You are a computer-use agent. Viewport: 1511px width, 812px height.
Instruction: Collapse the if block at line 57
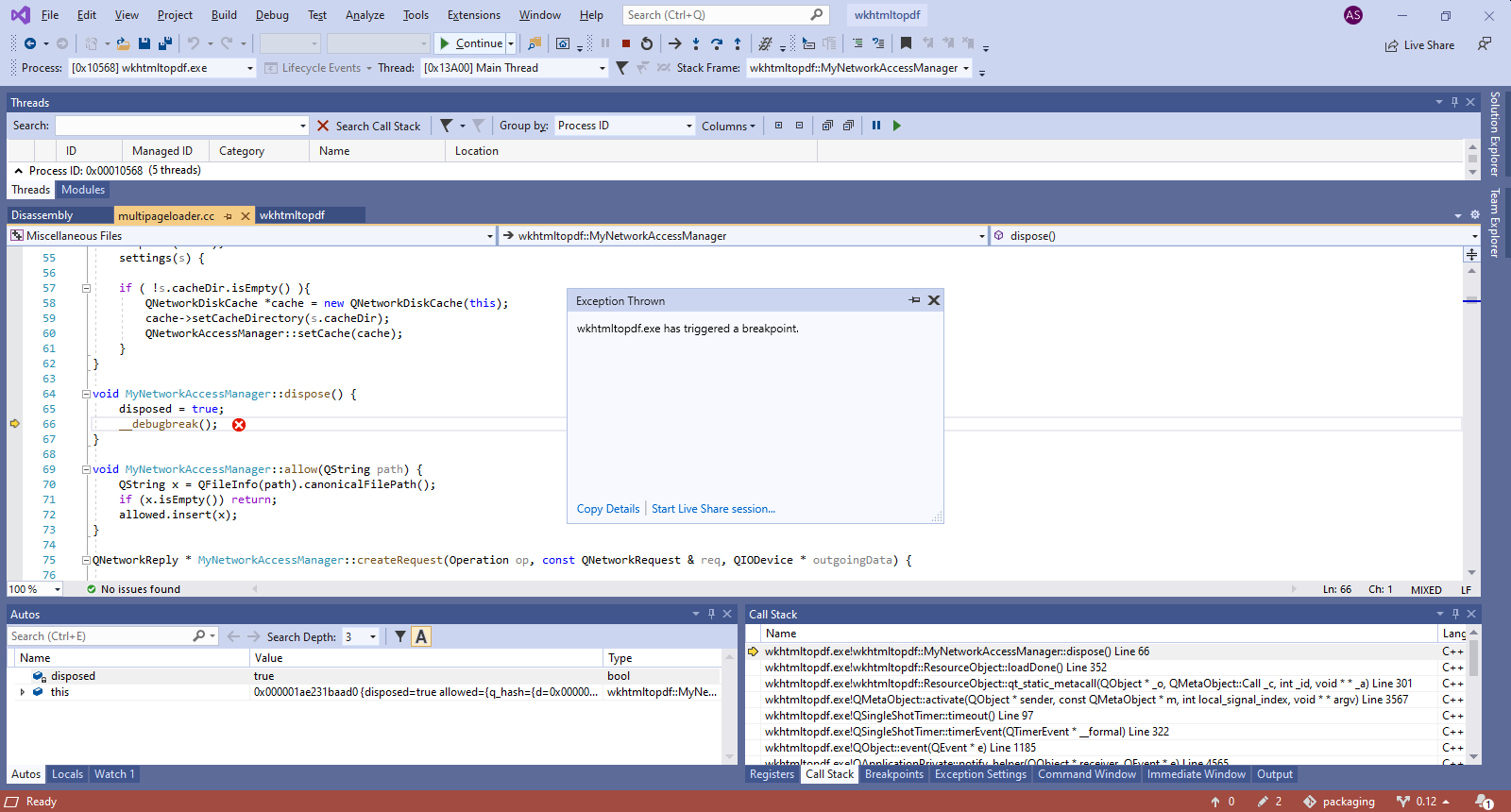(x=86, y=288)
